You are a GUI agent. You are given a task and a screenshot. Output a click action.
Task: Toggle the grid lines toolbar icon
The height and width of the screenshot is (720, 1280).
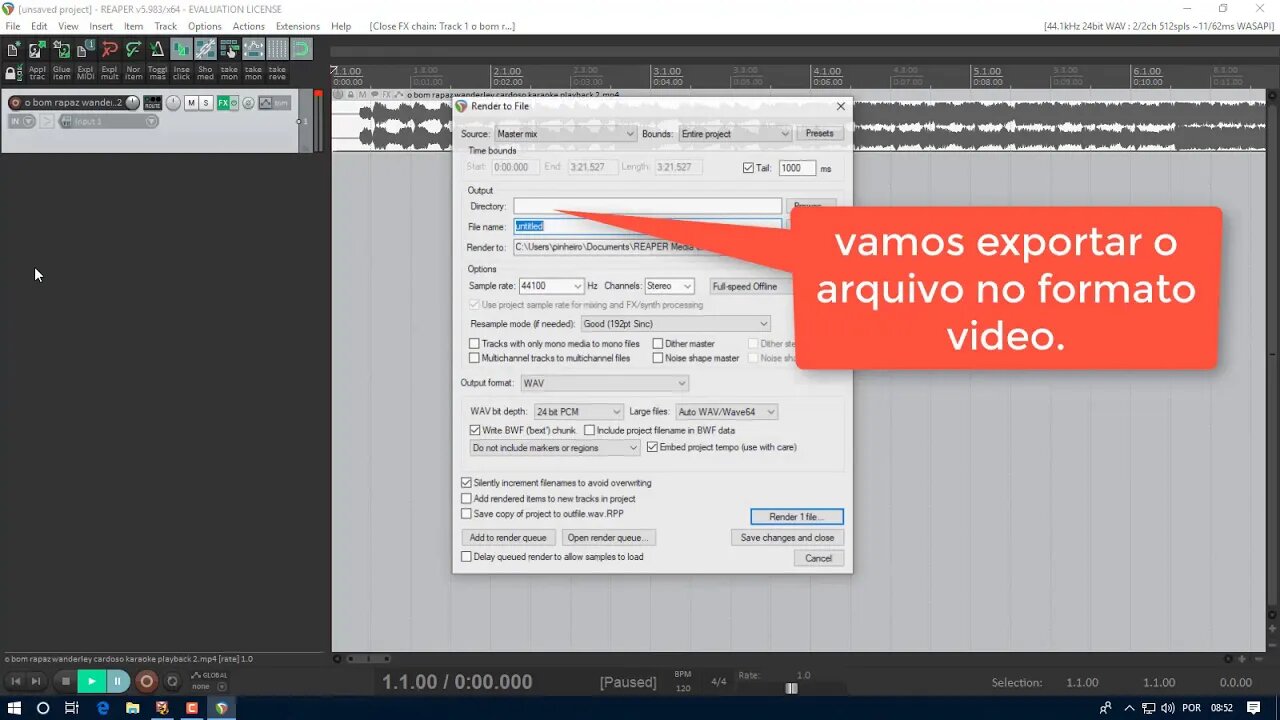(277, 49)
